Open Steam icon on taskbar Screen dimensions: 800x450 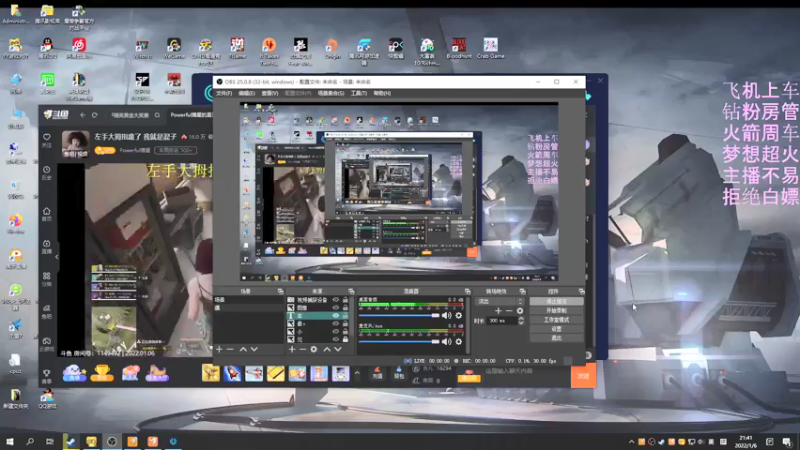point(70,442)
